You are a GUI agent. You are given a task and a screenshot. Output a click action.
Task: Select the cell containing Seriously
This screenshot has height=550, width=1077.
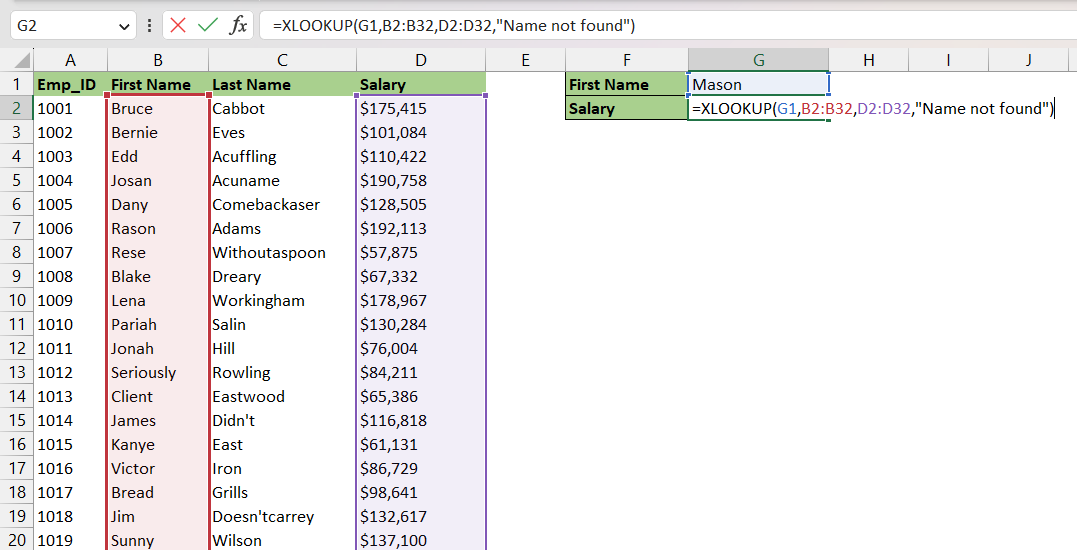tap(158, 373)
